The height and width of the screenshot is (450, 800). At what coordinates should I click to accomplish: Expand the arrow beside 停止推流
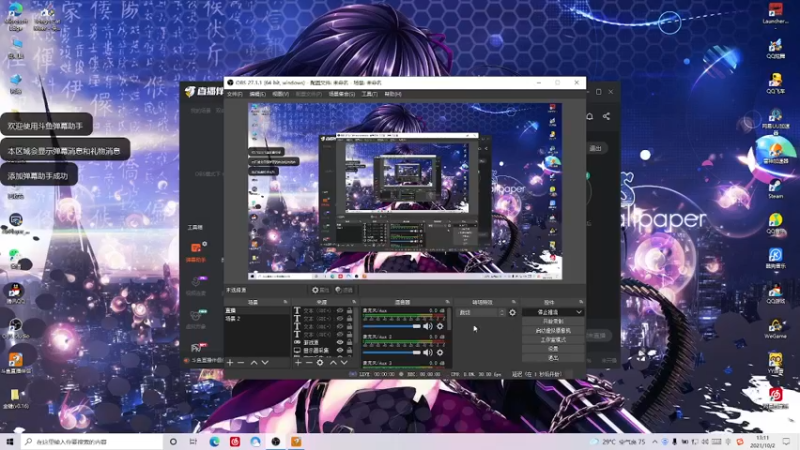(579, 312)
